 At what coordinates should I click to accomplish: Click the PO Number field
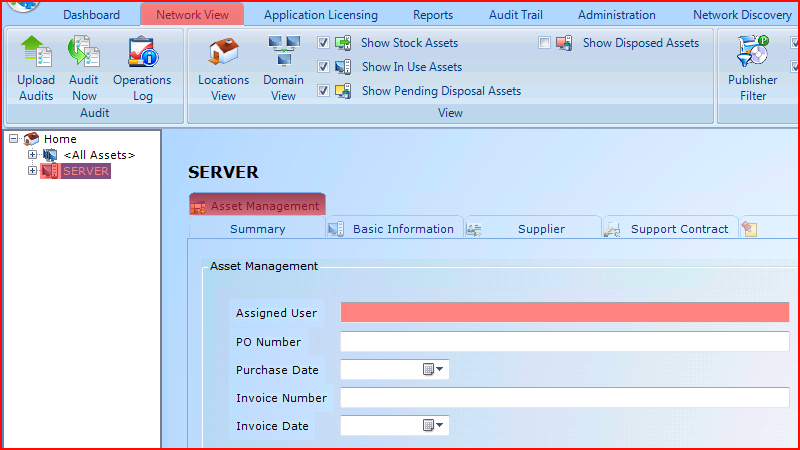[x=565, y=341]
